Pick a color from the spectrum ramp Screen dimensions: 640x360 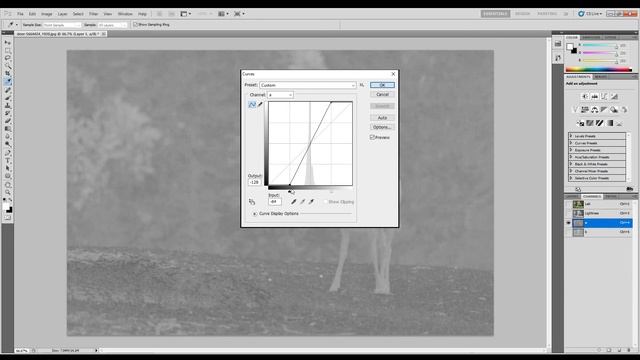point(598,70)
